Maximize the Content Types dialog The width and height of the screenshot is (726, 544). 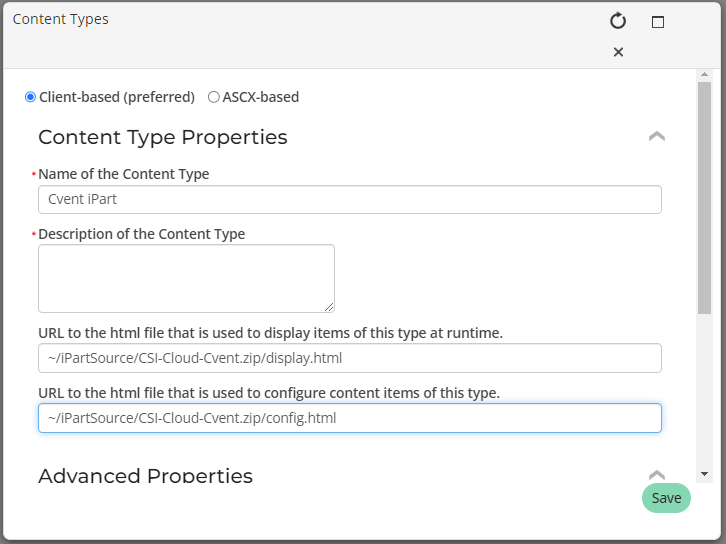658,22
